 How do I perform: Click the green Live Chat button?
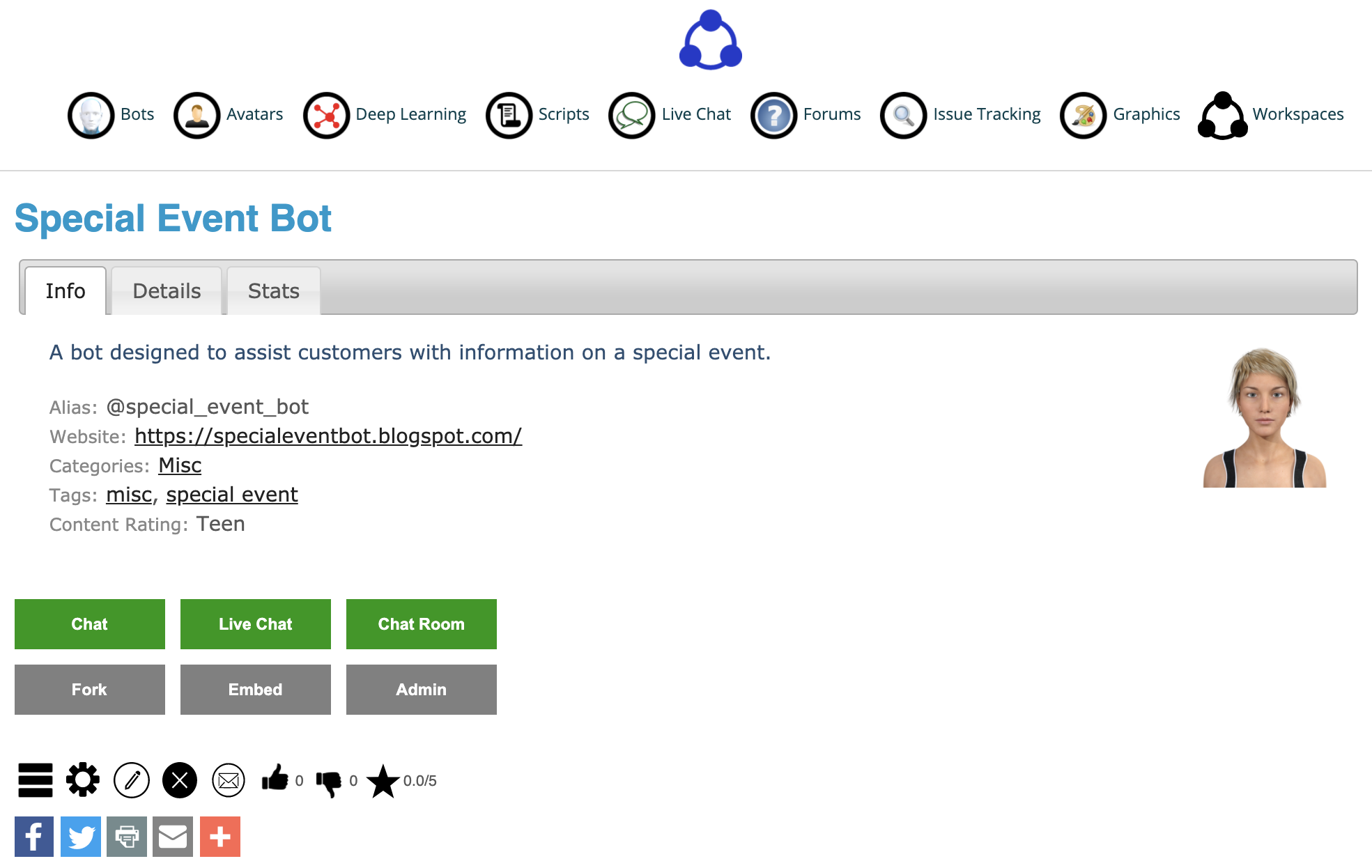[256, 624]
